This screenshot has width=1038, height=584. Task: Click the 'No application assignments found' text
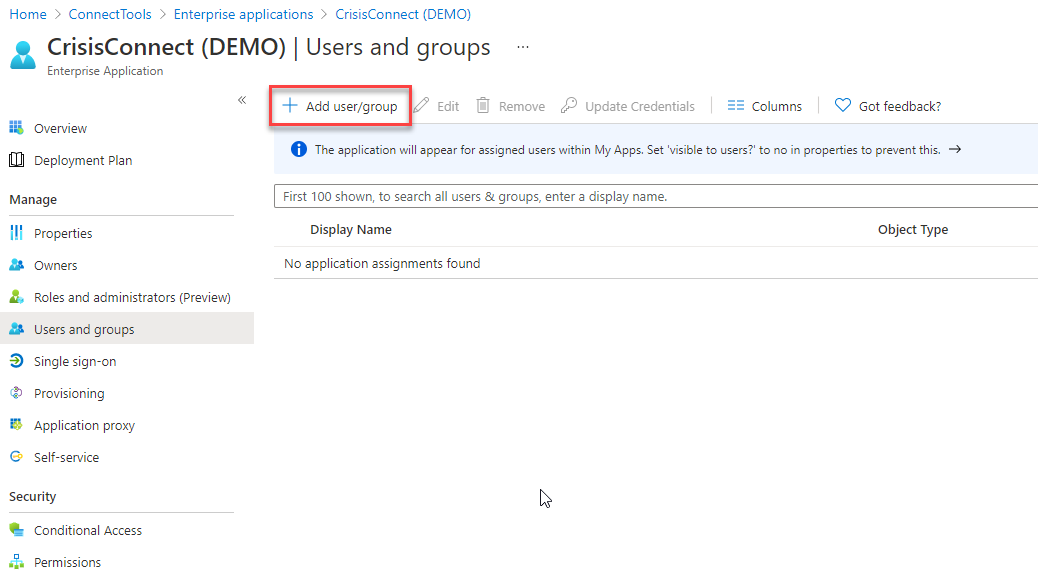[x=382, y=264]
